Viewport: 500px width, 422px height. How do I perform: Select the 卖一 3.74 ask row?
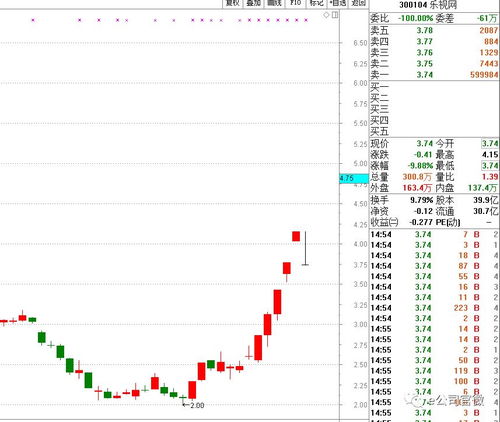[x=434, y=74]
